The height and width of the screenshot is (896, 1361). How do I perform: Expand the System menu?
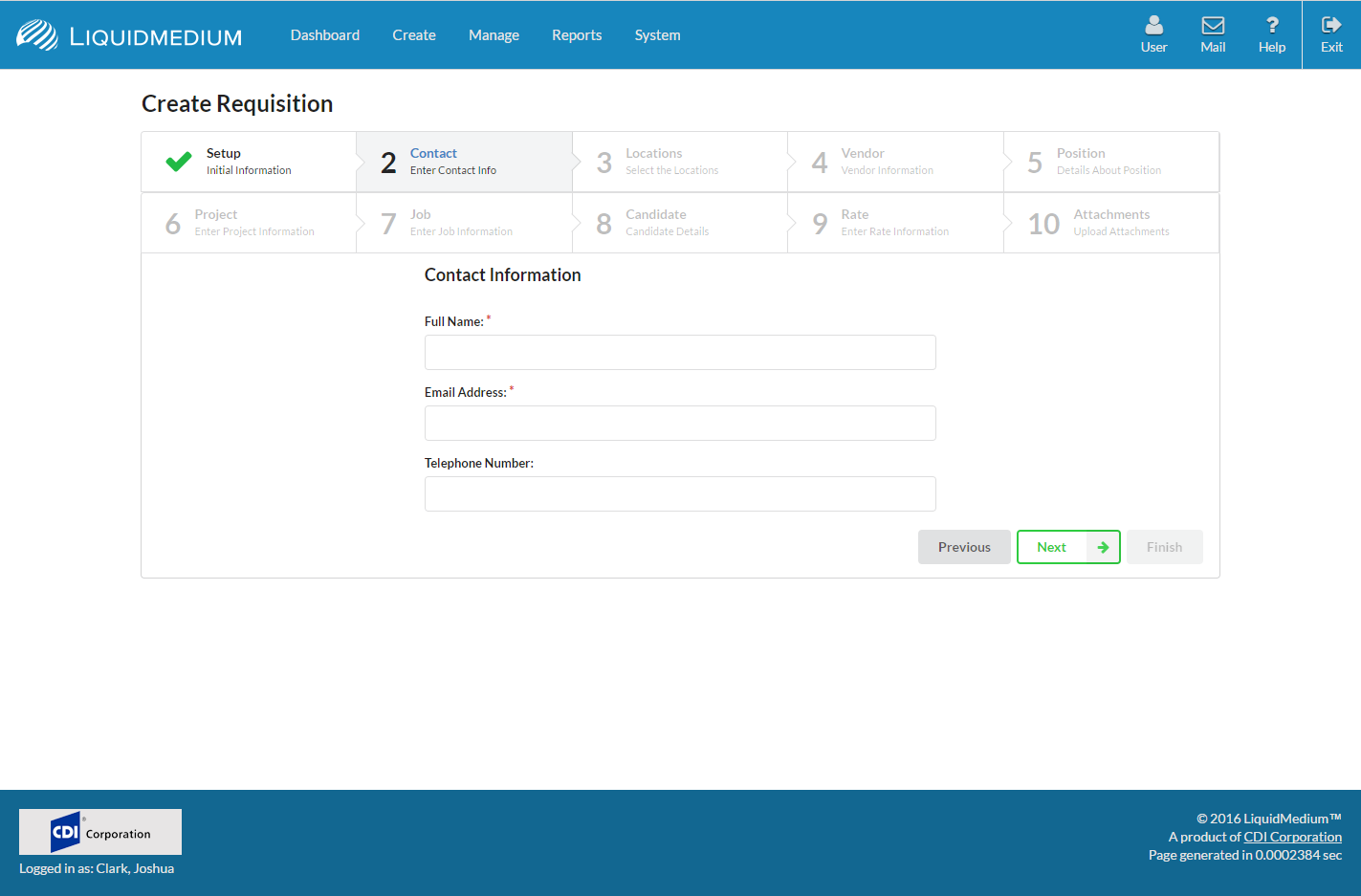coord(658,35)
